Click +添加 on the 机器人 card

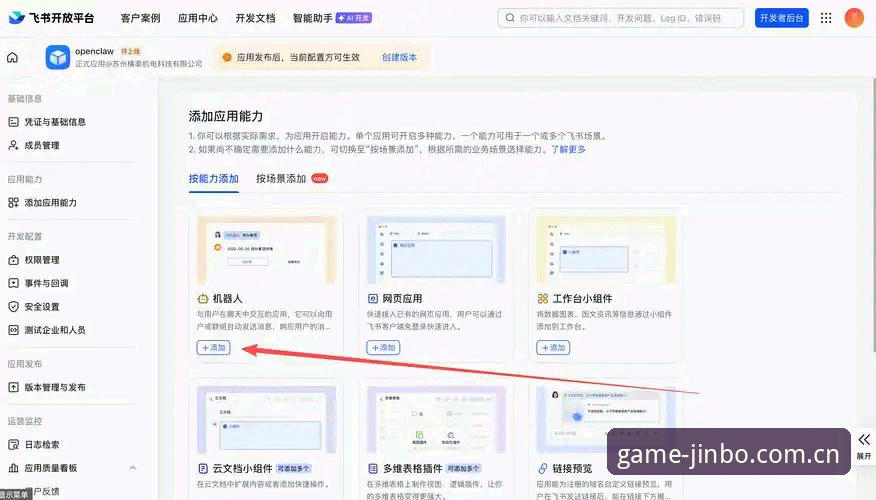click(213, 347)
